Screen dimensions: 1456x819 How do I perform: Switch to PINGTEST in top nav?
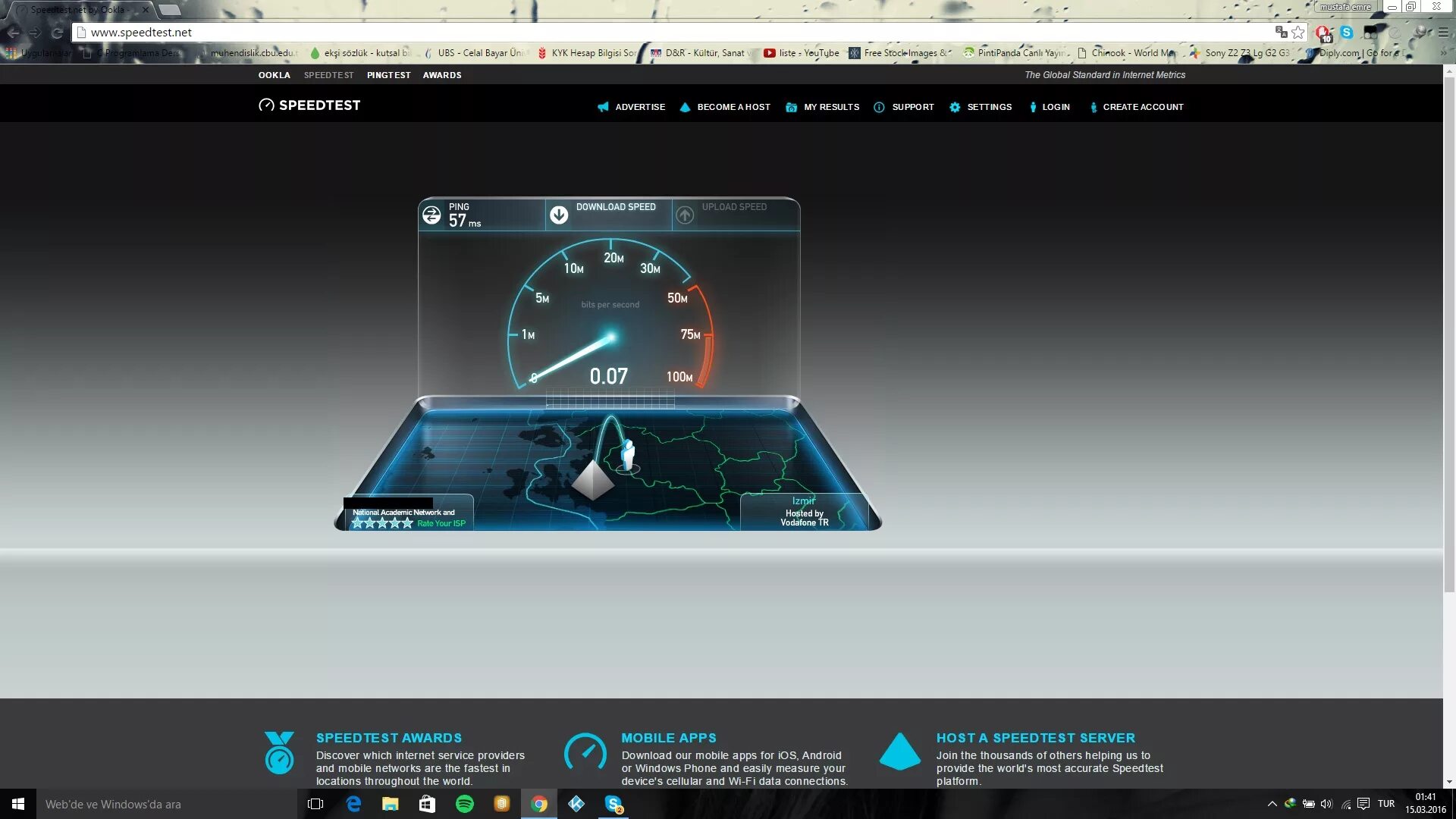coord(389,75)
